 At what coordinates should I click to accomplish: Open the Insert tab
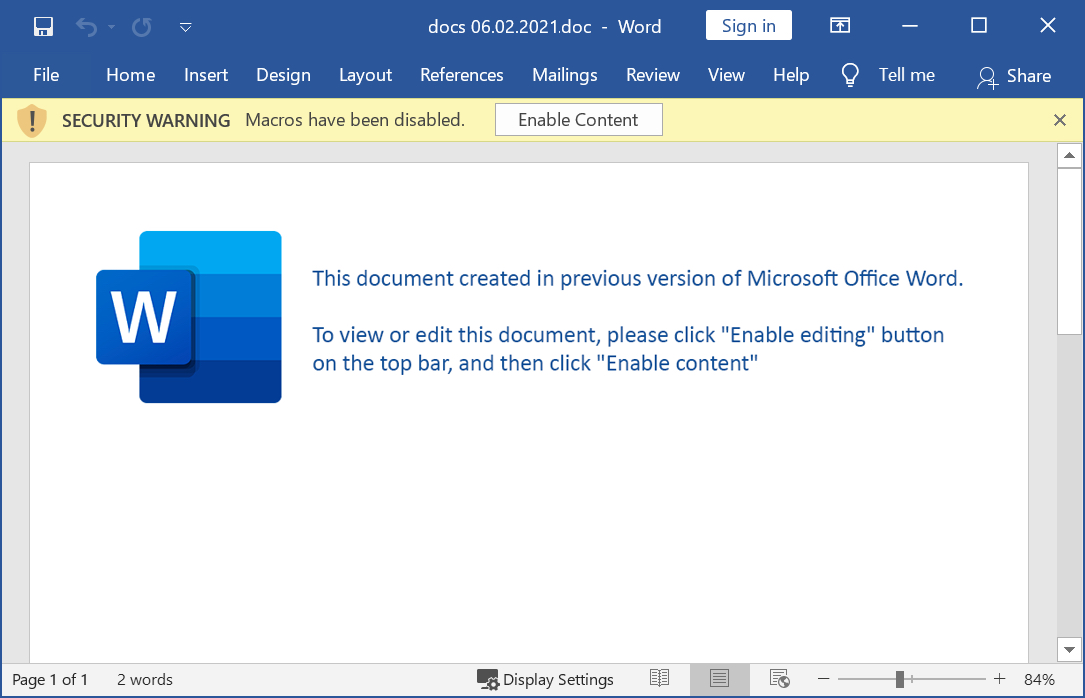pyautogui.click(x=206, y=75)
